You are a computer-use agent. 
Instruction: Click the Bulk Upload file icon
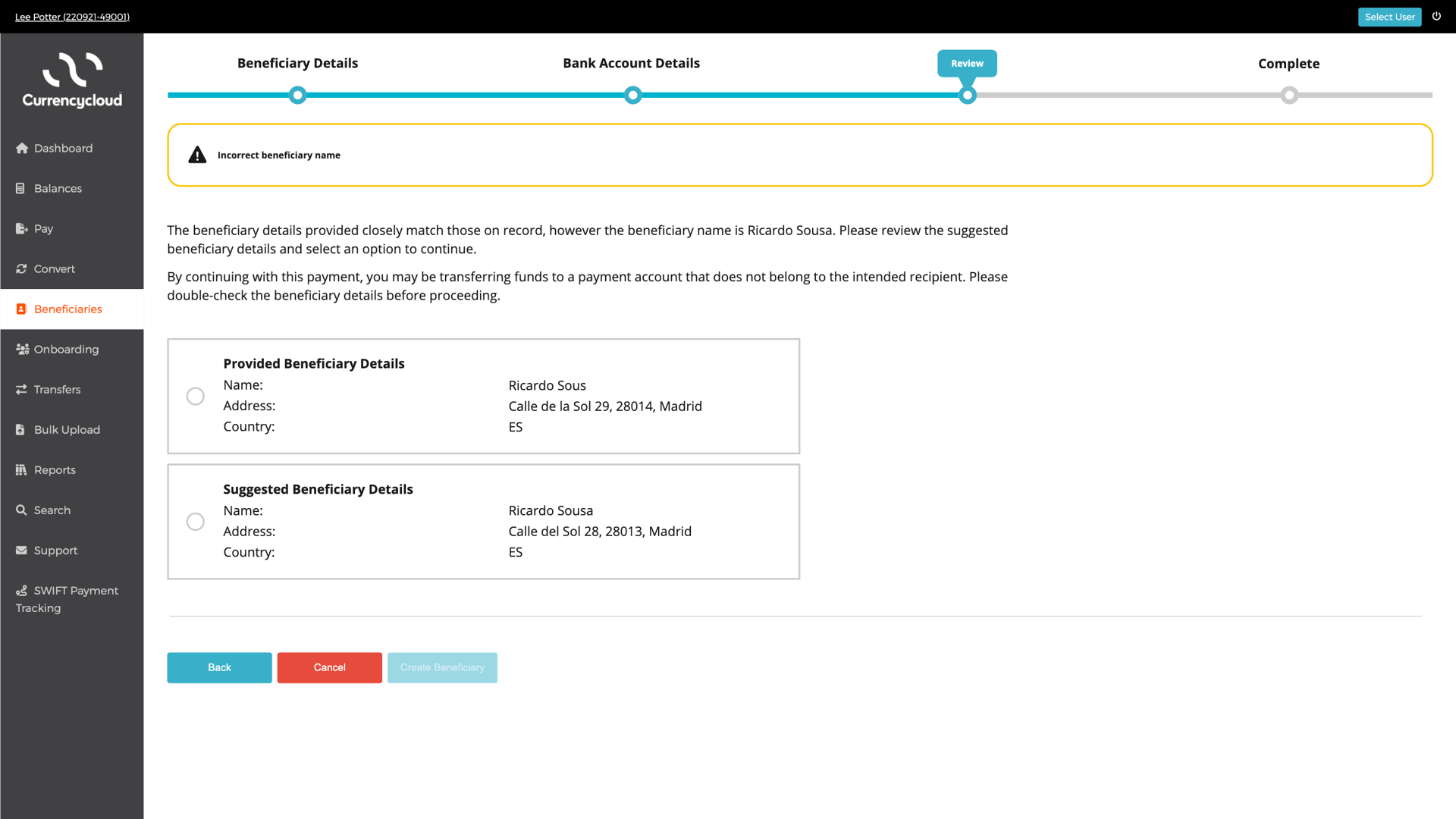pos(20,430)
